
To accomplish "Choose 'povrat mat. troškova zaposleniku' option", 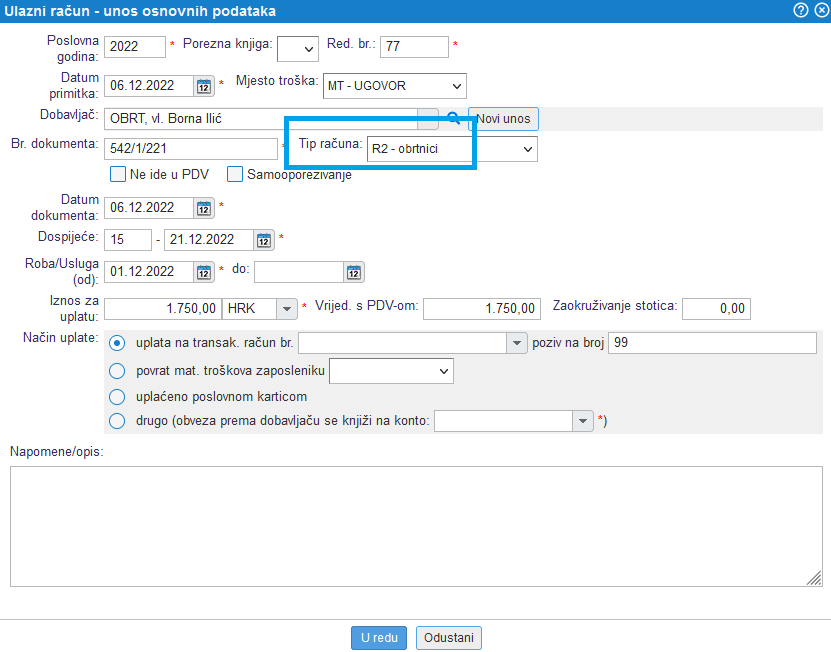I will 118,371.
